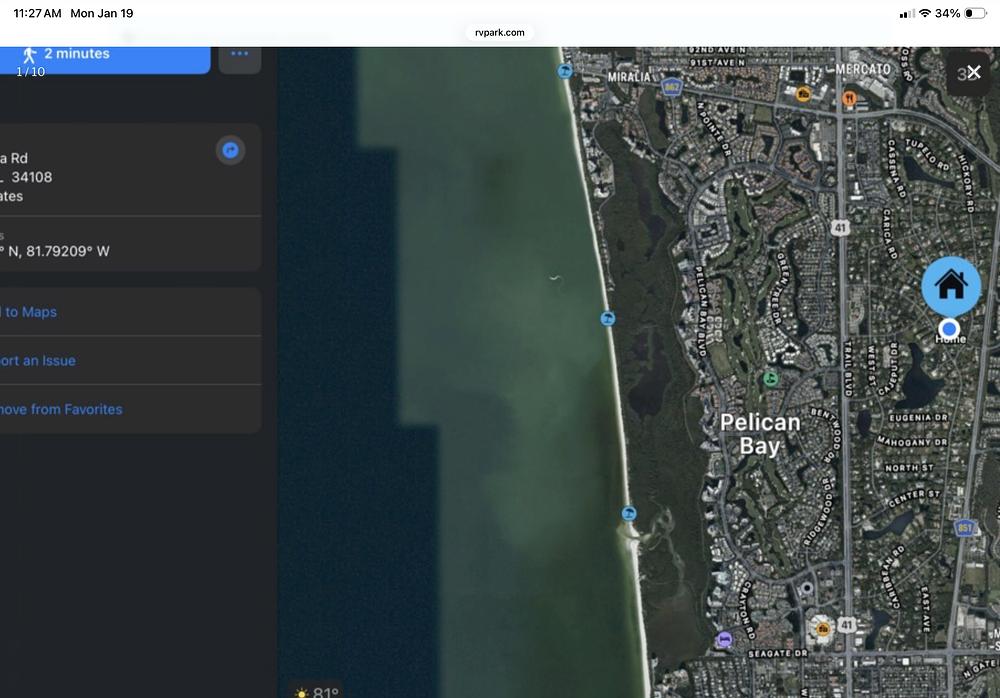
Task: Tap the green golf marker above Pelican Bay
Action: point(770,378)
